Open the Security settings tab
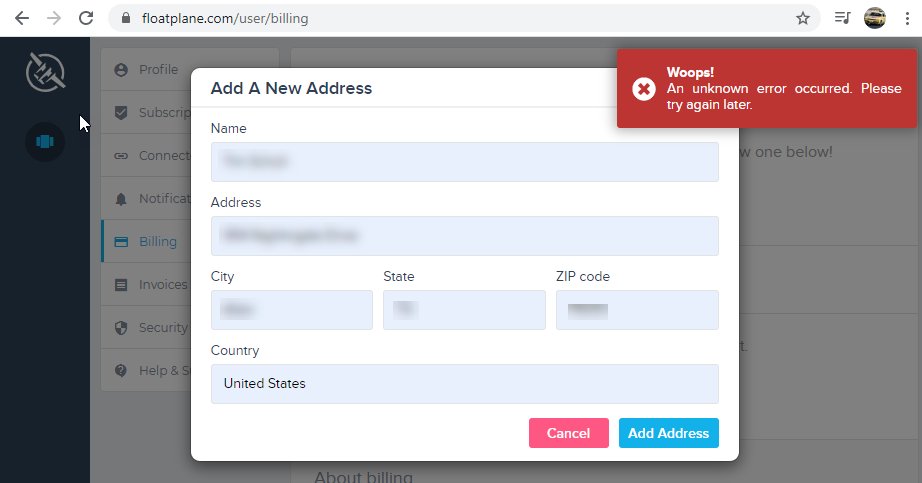 click(x=146, y=327)
